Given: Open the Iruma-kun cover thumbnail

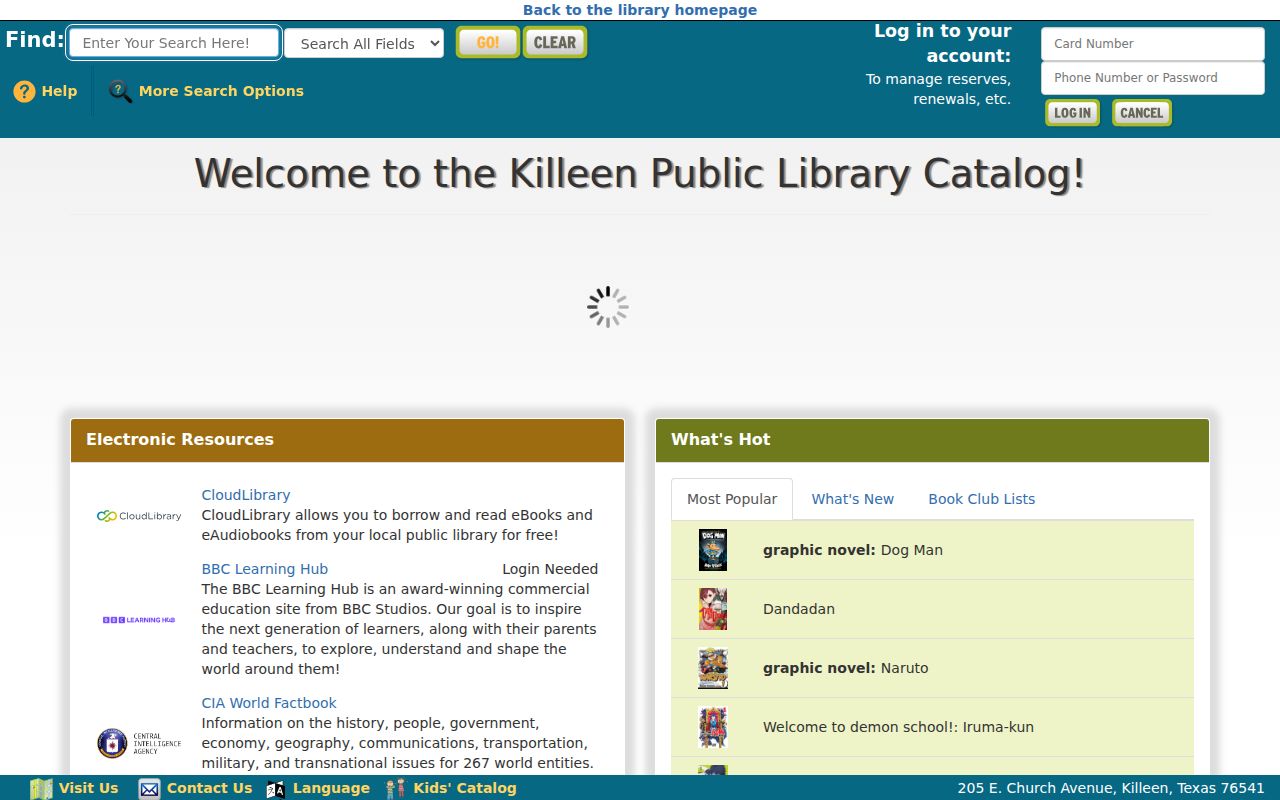Looking at the screenshot, I should click(x=713, y=727).
